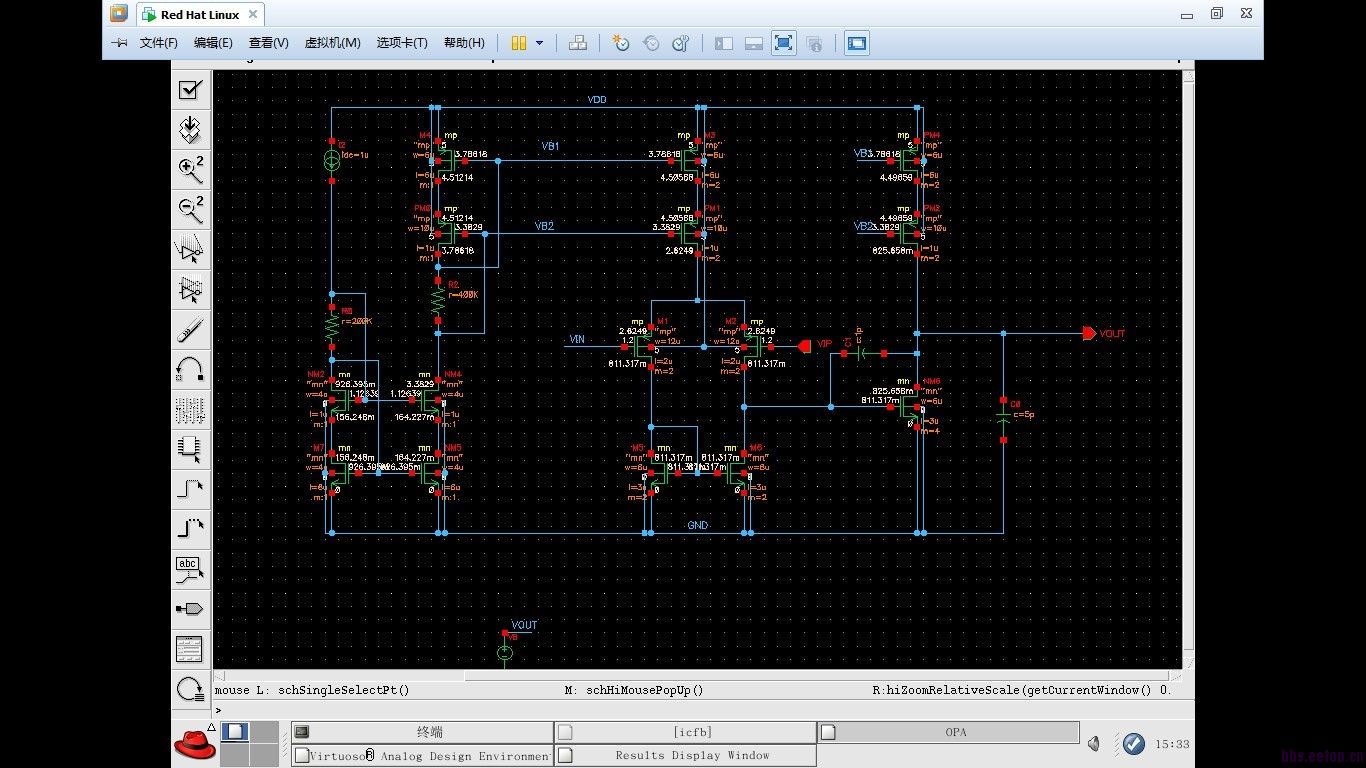Switch to the icfb taskbar window
Image resolution: width=1366 pixels, height=768 pixels.
click(686, 732)
